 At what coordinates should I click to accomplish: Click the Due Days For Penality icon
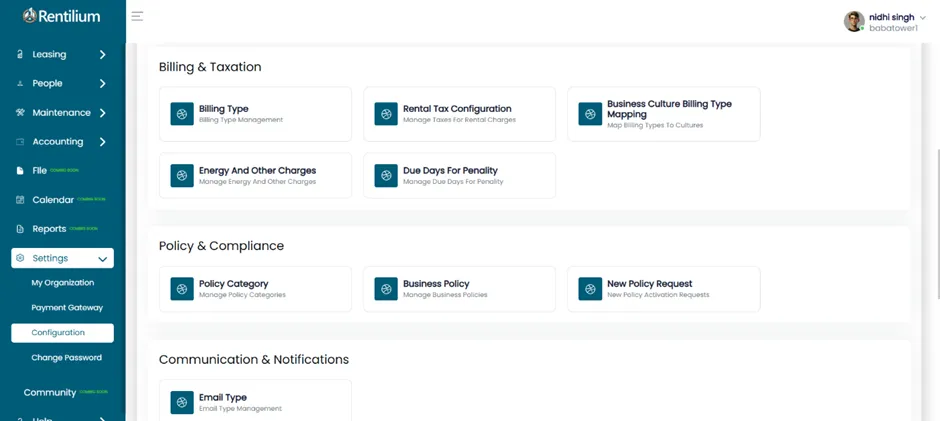386,176
